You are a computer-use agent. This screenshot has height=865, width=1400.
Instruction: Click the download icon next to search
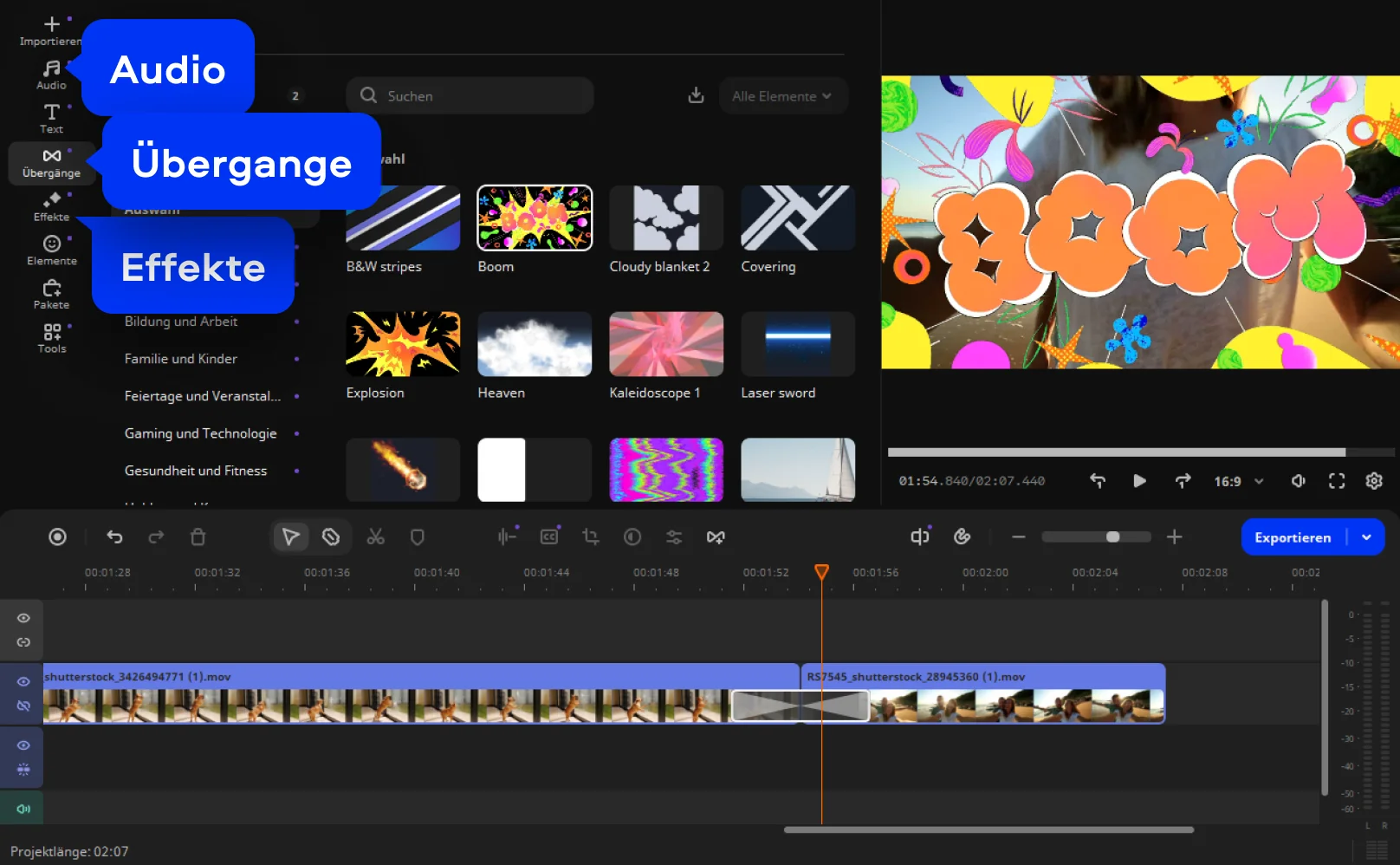point(696,95)
